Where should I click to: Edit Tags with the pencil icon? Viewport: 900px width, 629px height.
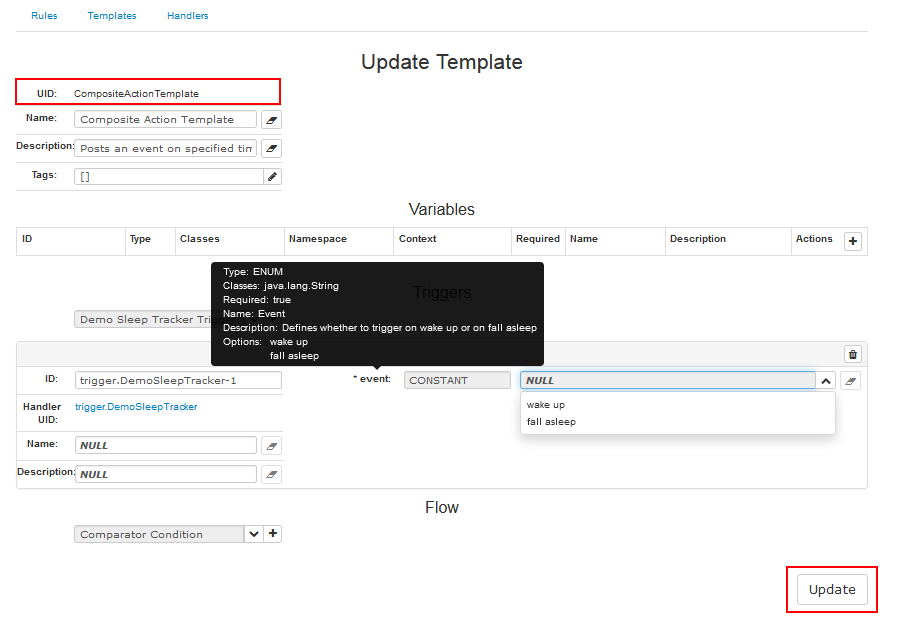click(x=270, y=175)
